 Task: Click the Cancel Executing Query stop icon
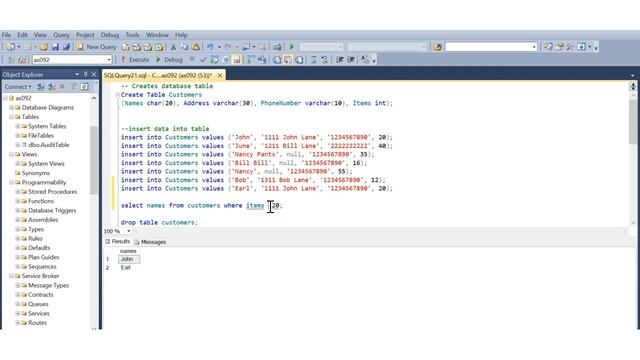[192, 60]
